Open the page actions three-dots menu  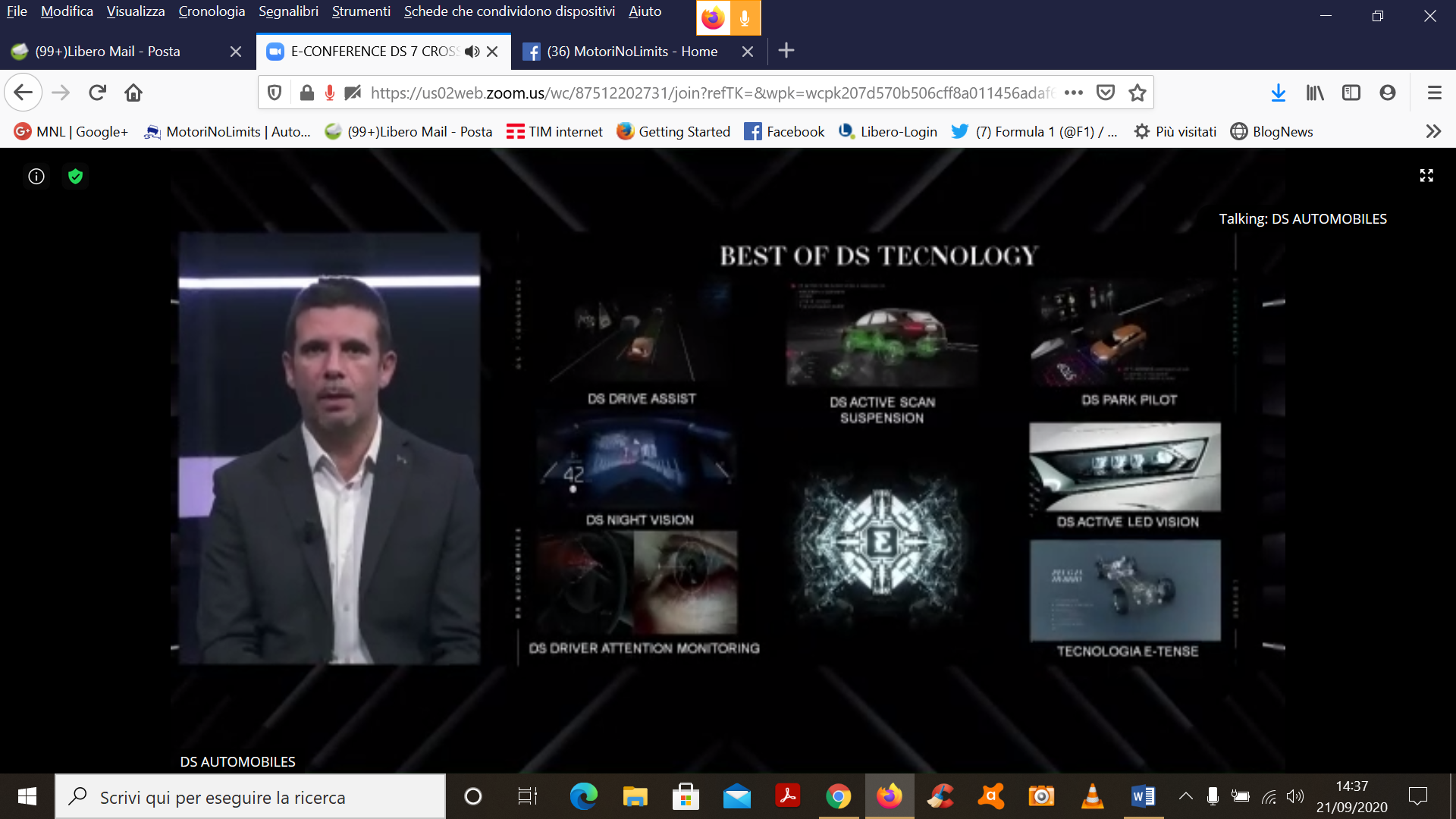point(1074,93)
